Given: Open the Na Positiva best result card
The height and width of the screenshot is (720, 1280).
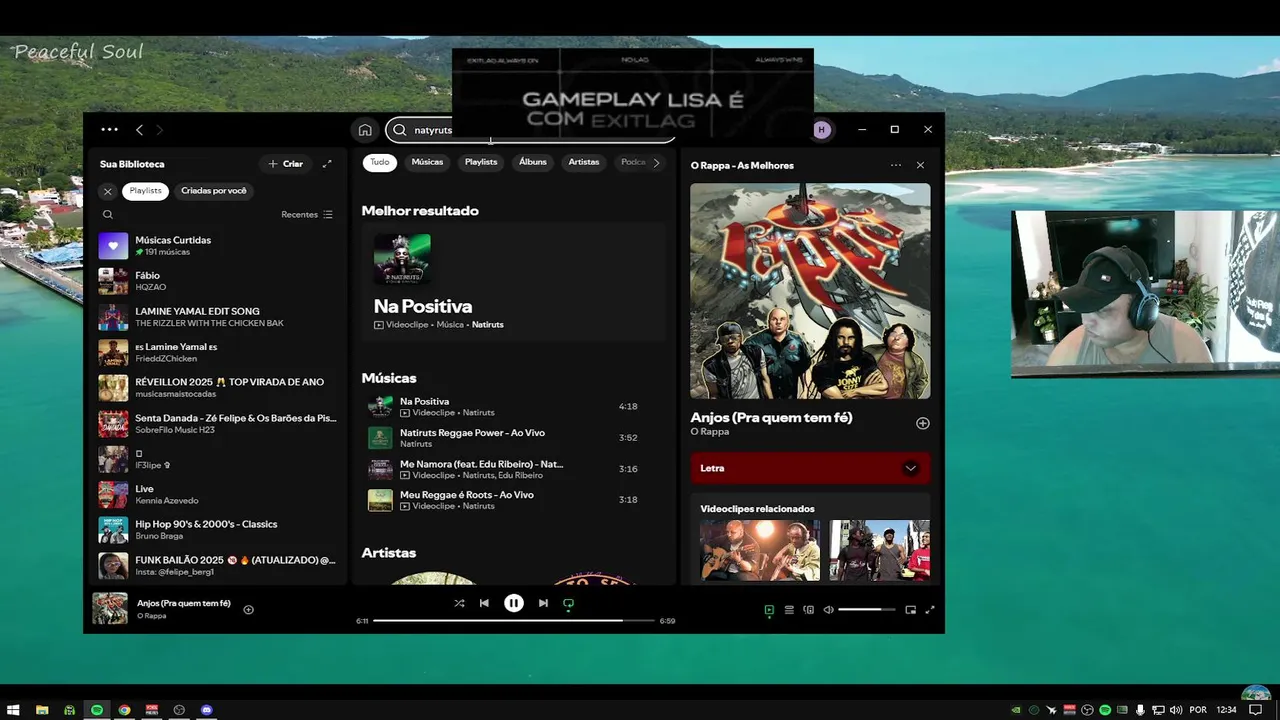Looking at the screenshot, I should [513, 283].
